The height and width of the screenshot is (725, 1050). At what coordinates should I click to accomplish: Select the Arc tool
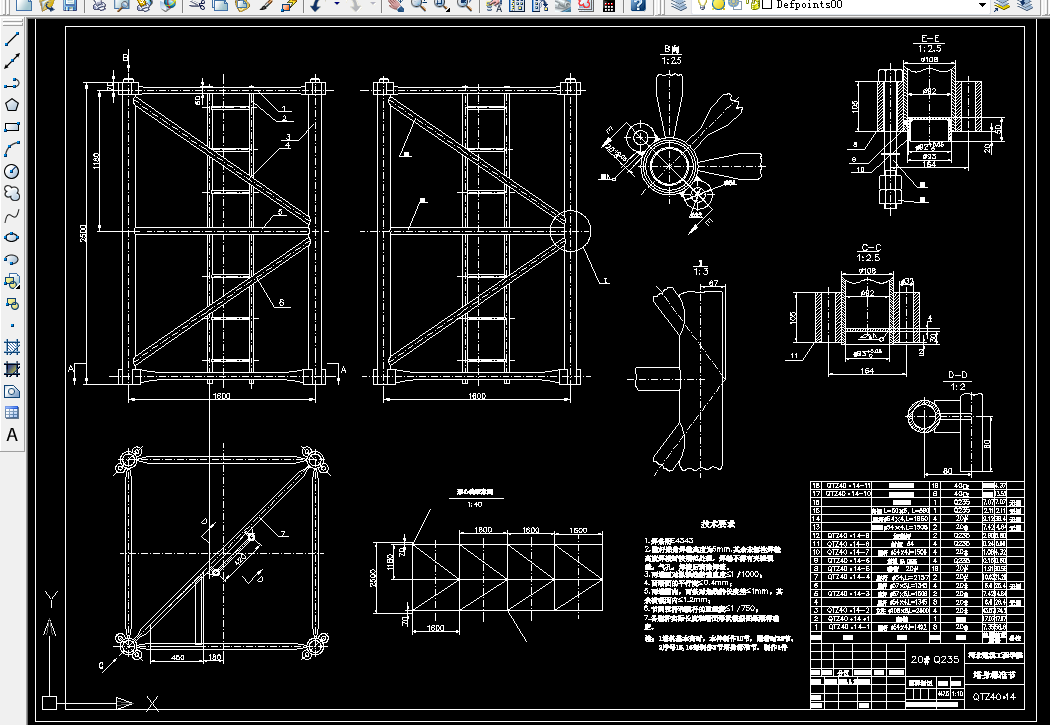11,149
